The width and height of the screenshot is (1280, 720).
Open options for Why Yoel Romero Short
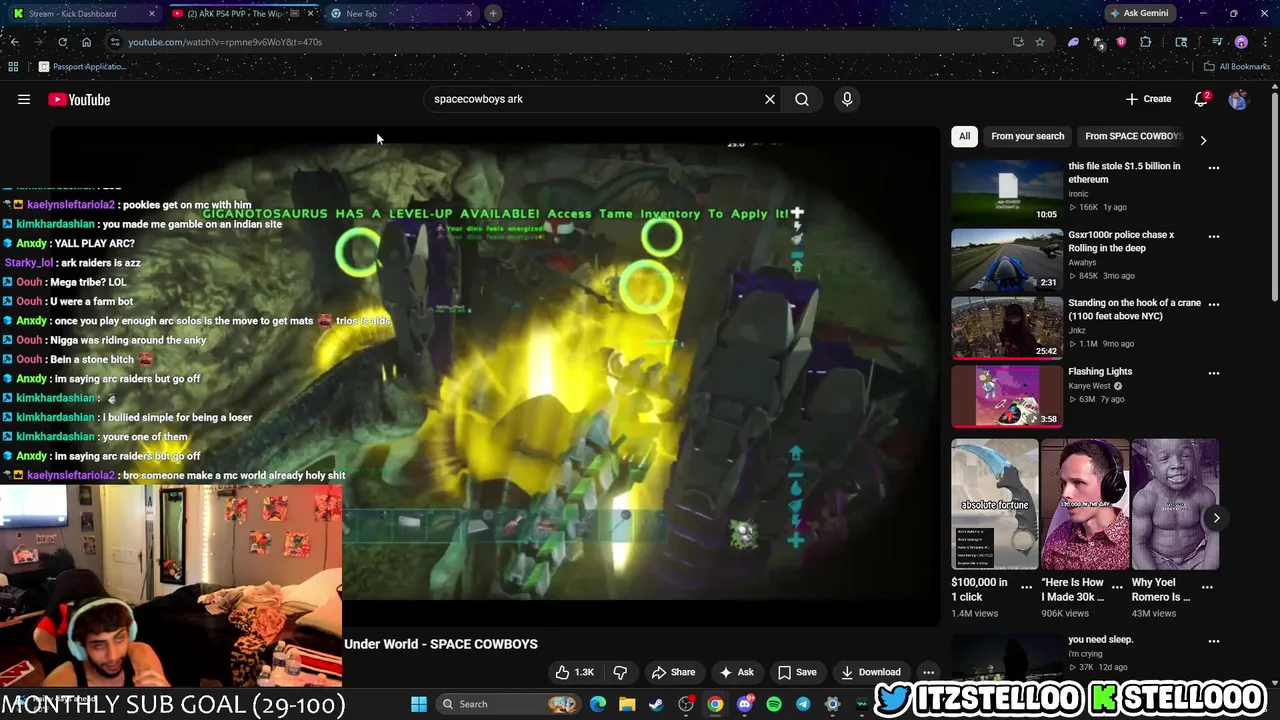pyautogui.click(x=1207, y=587)
